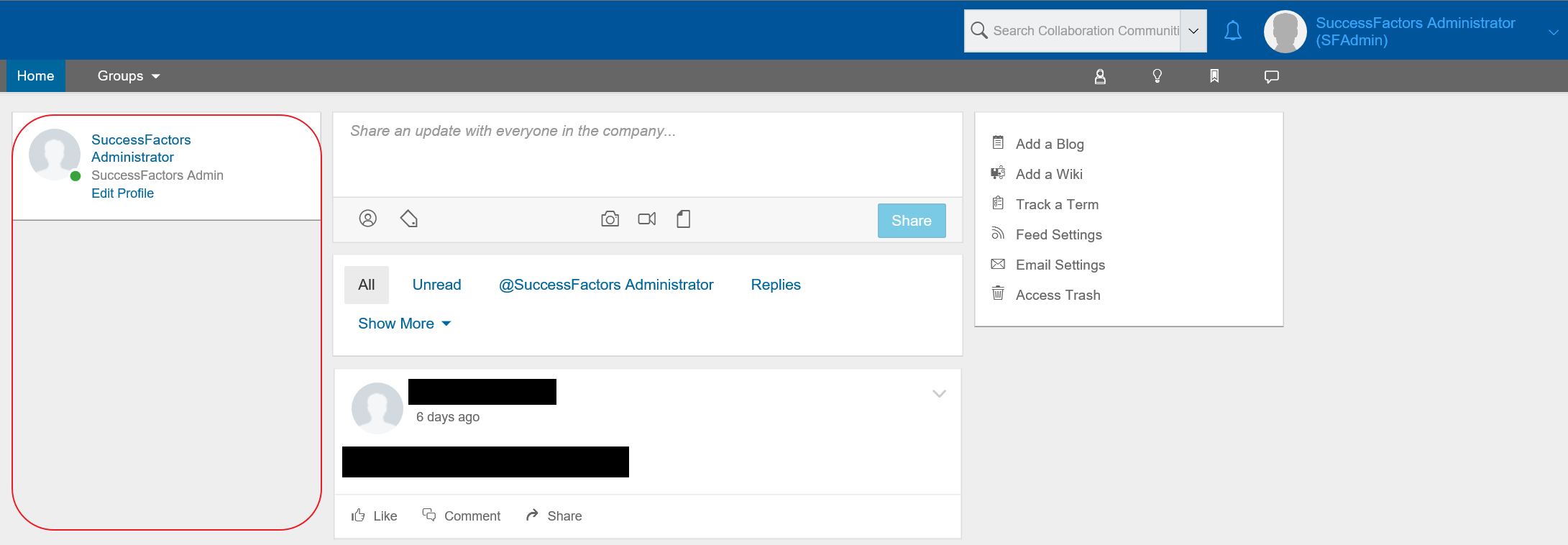Image resolution: width=1568 pixels, height=545 pixels.
Task: Click the left profile card avatar
Action: (55, 155)
